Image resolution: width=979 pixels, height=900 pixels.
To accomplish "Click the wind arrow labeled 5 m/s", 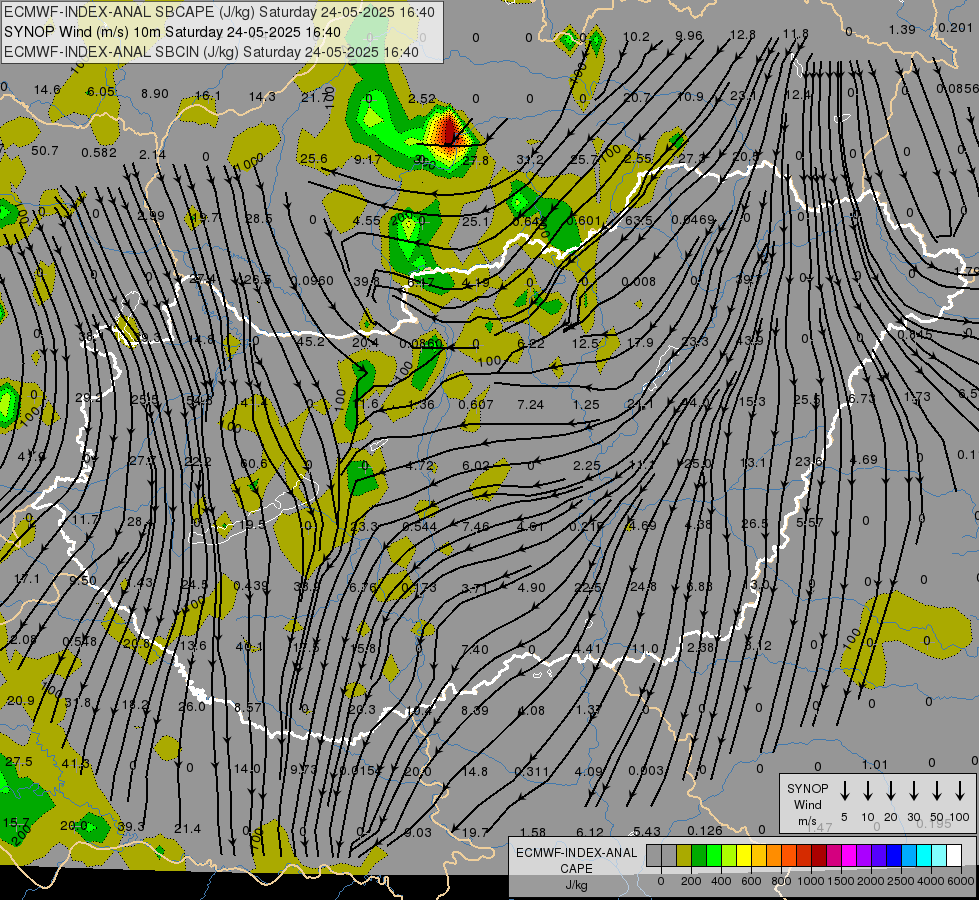I will pyautogui.click(x=844, y=791).
